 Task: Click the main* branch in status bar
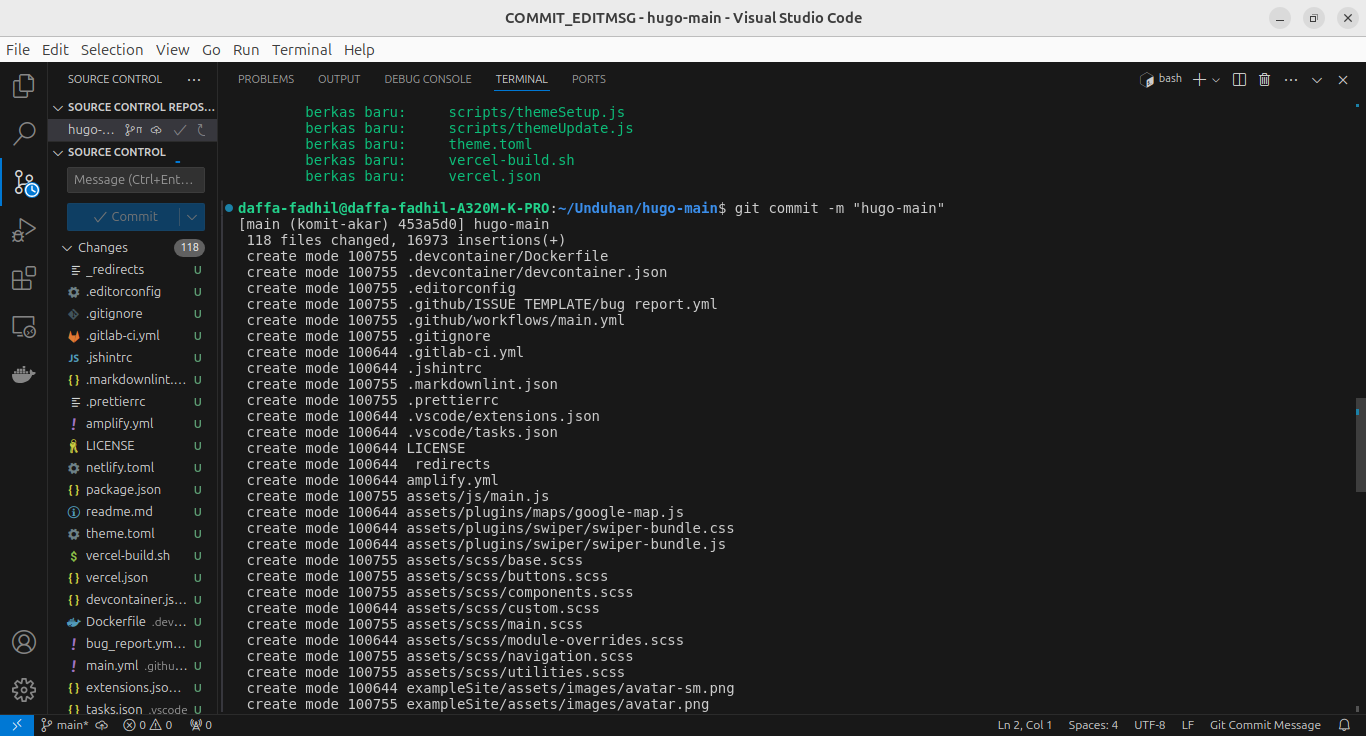pos(64,725)
